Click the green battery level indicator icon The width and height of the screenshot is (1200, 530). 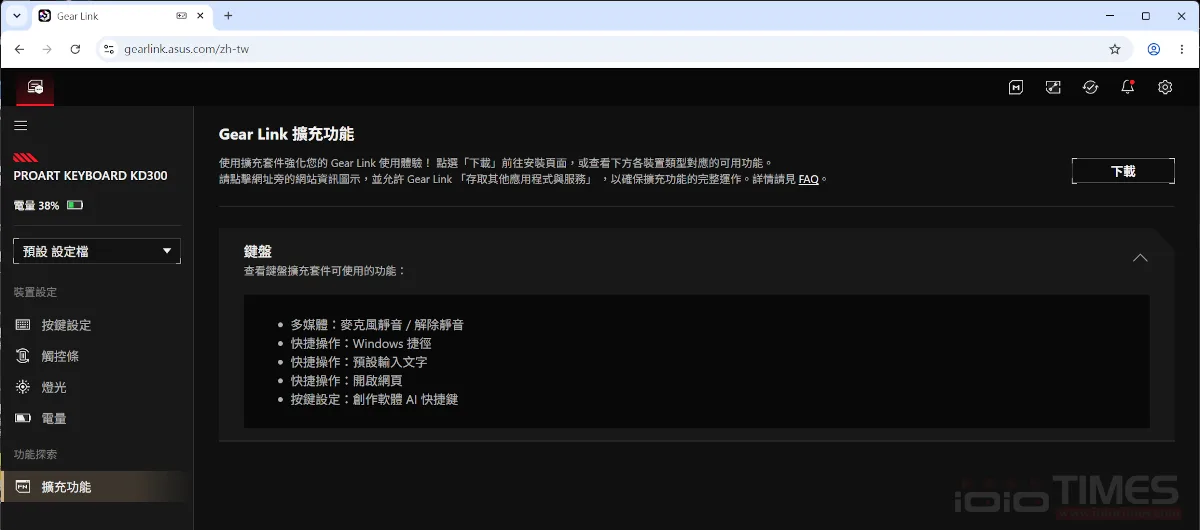point(75,205)
